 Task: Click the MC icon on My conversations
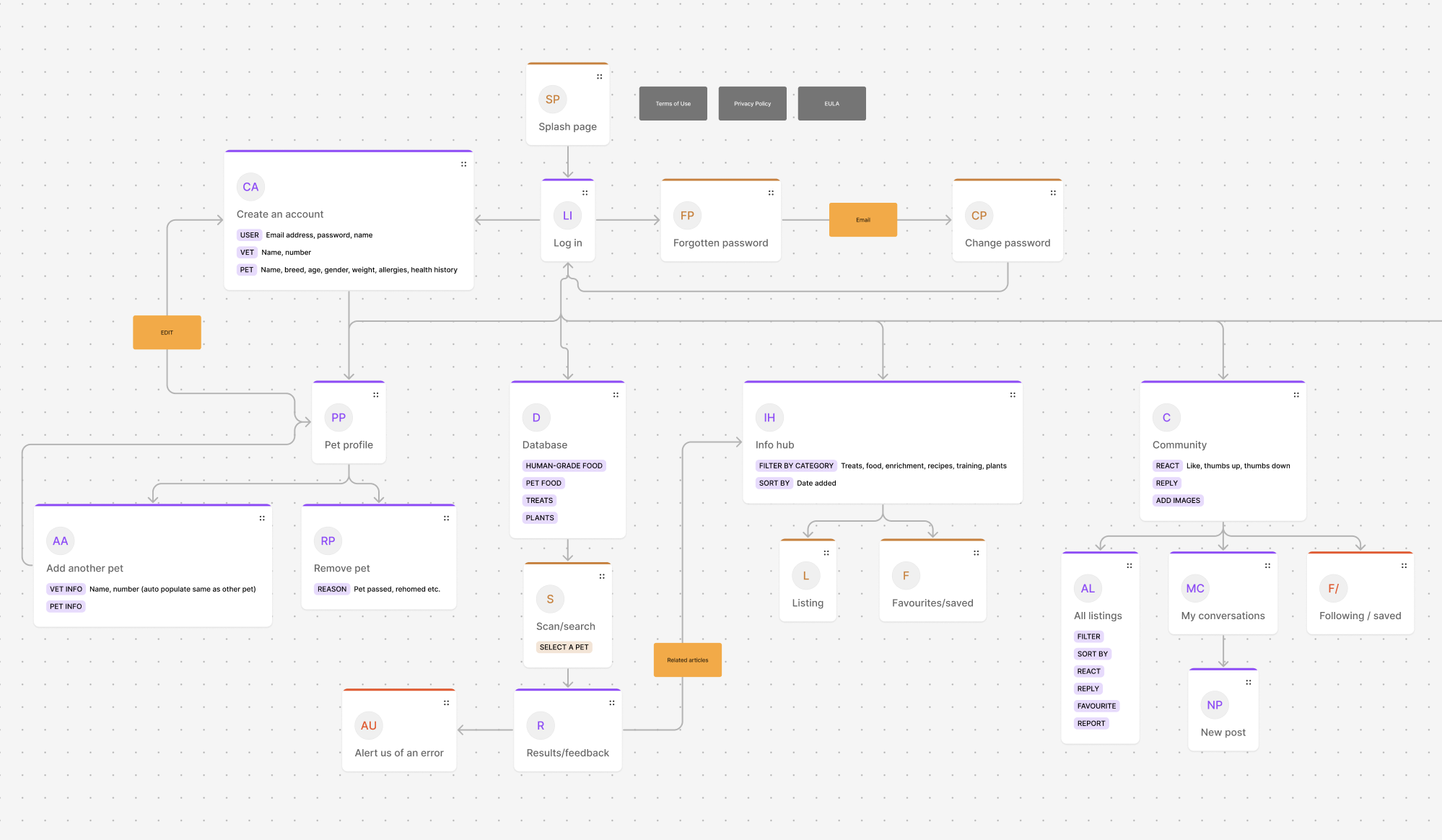pyautogui.click(x=1194, y=588)
